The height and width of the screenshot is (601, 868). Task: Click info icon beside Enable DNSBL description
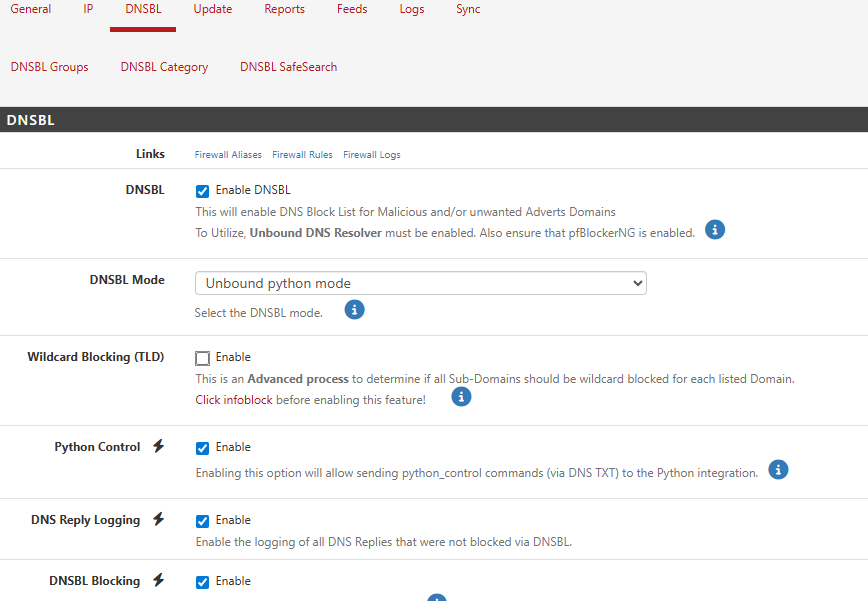[x=714, y=230]
